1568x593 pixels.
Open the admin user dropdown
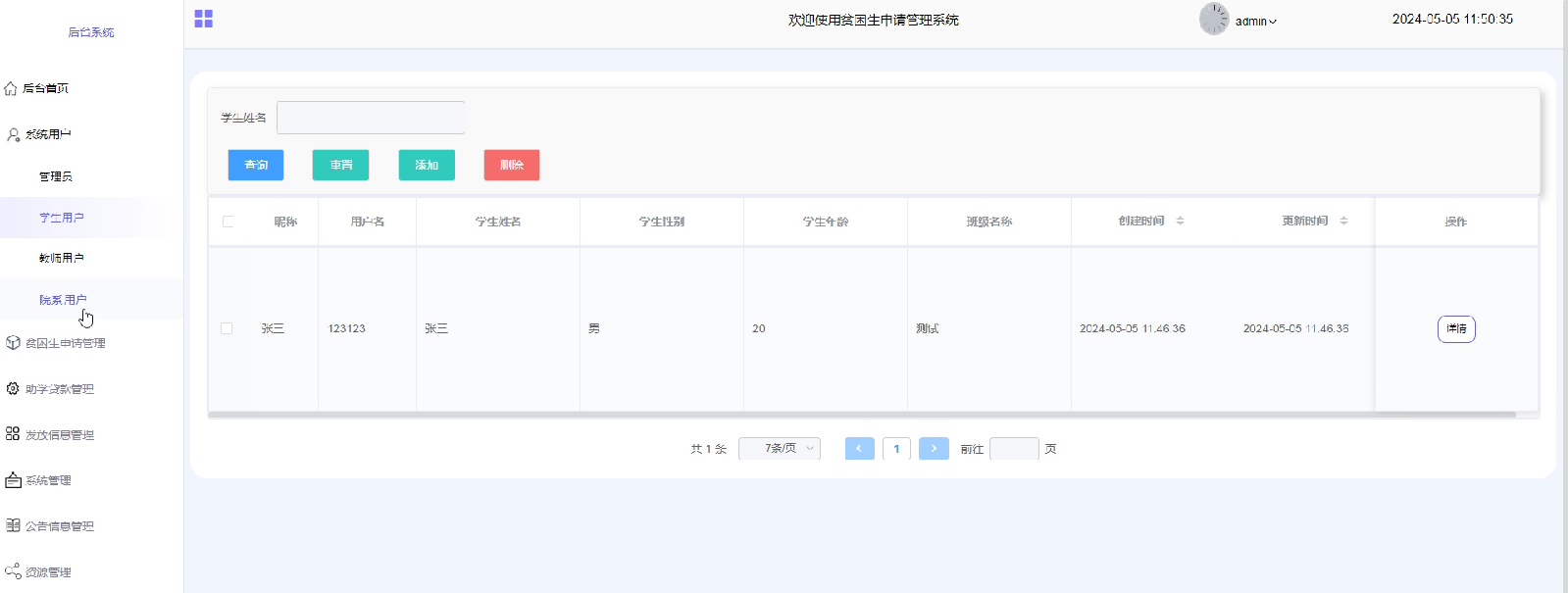[x=1256, y=21]
